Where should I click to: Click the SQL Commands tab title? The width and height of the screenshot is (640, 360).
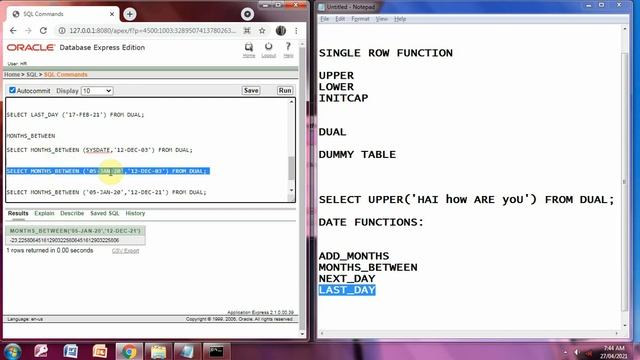[x=43, y=14]
